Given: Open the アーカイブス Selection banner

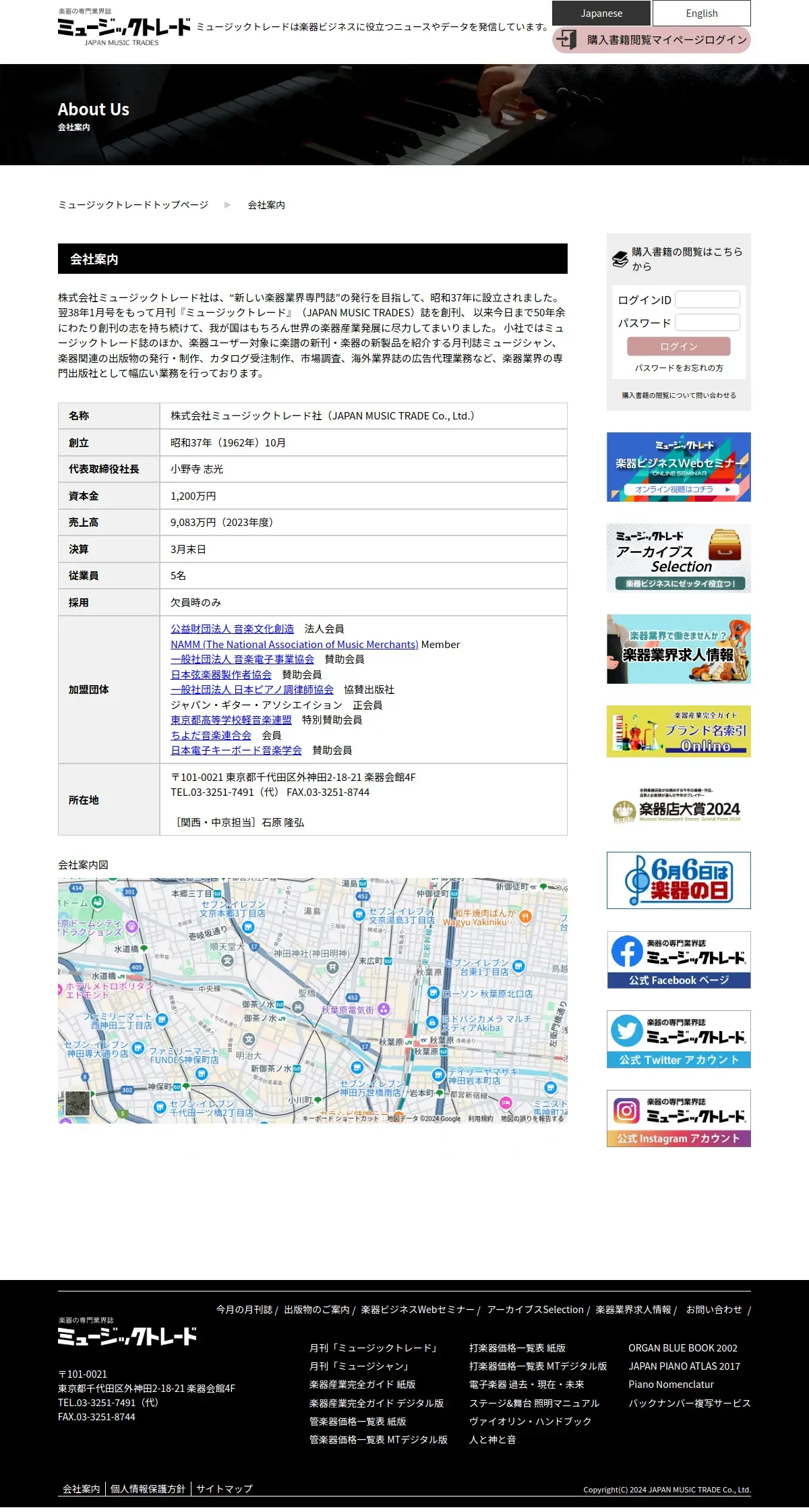Looking at the screenshot, I should pos(679,558).
